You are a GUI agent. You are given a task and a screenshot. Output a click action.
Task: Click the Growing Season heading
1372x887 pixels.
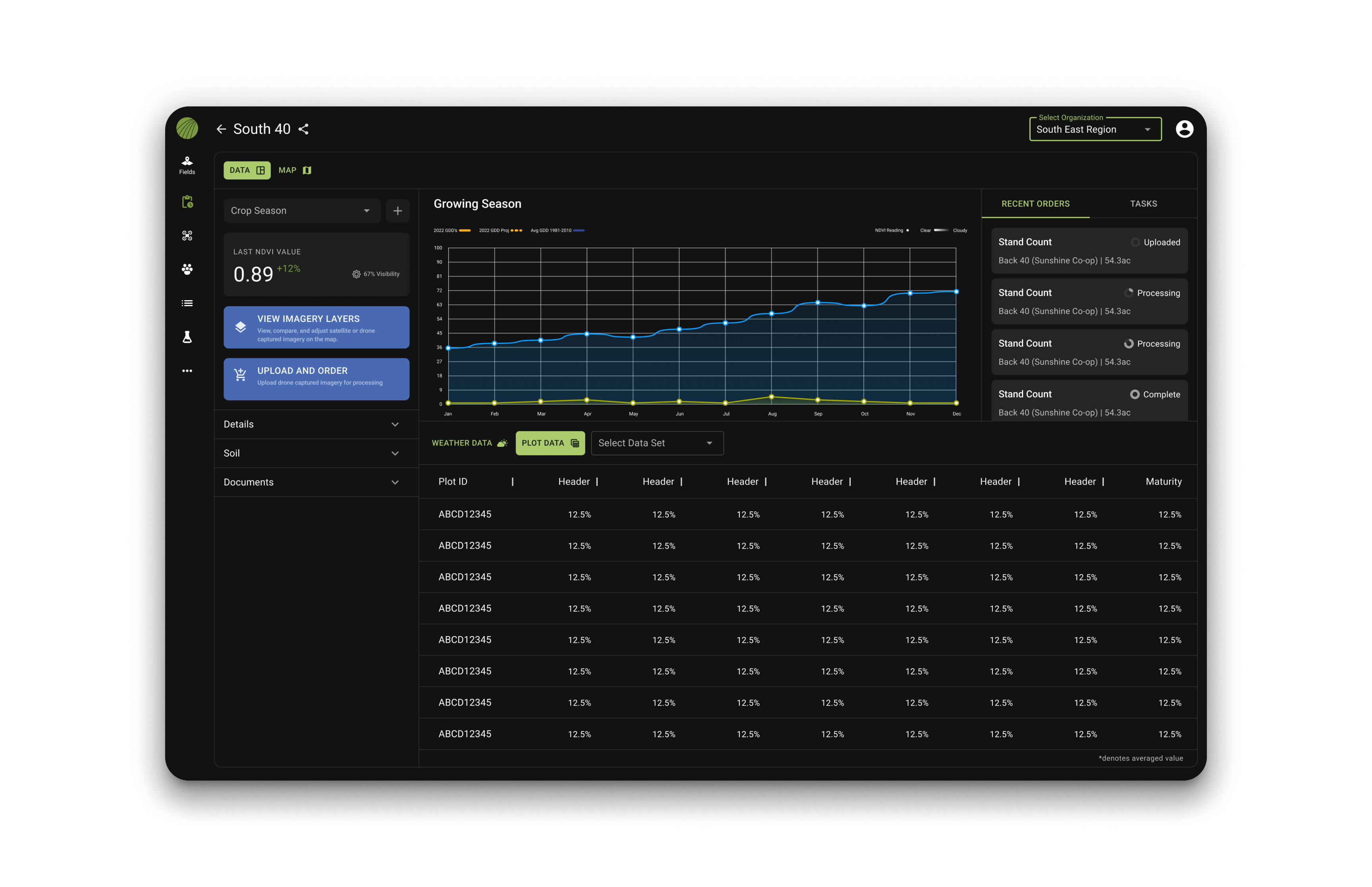pos(477,204)
